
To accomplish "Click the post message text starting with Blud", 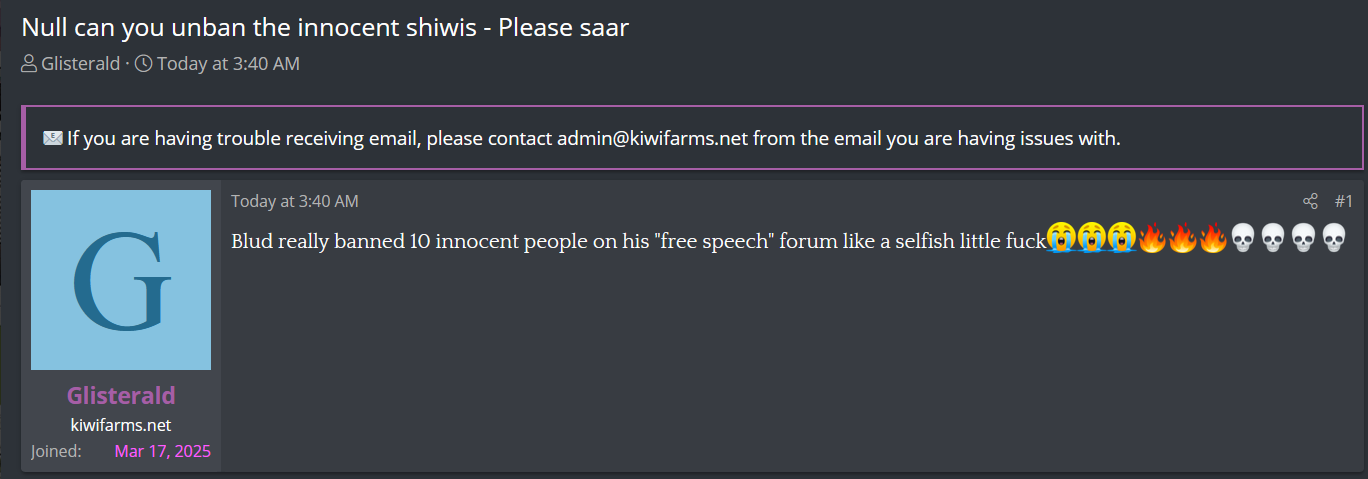I will [x=638, y=241].
